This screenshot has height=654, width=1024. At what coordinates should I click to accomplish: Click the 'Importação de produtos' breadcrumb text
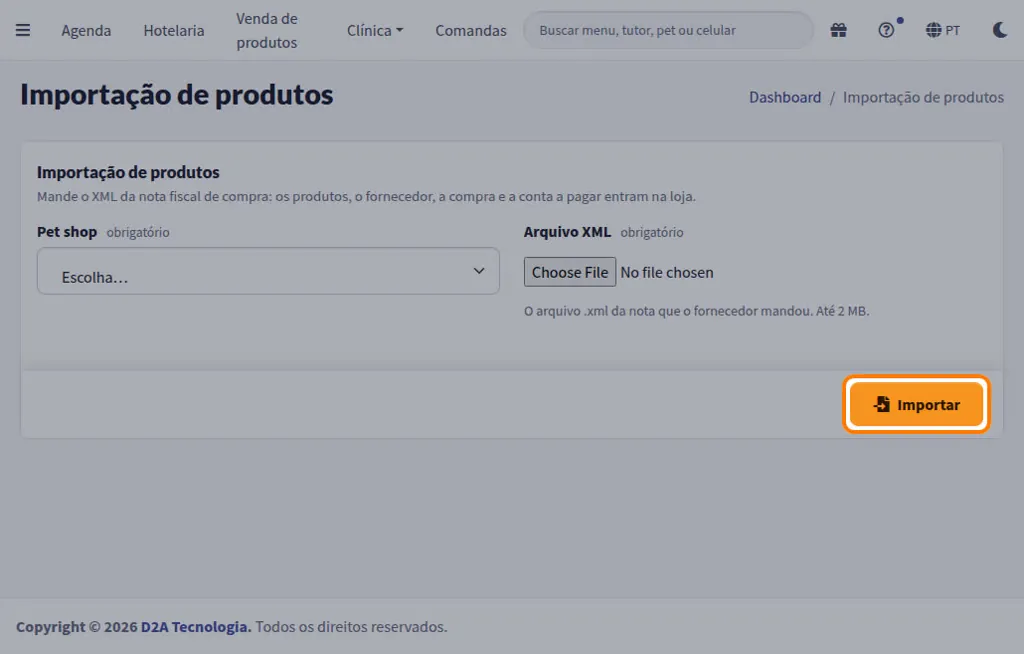click(x=923, y=97)
